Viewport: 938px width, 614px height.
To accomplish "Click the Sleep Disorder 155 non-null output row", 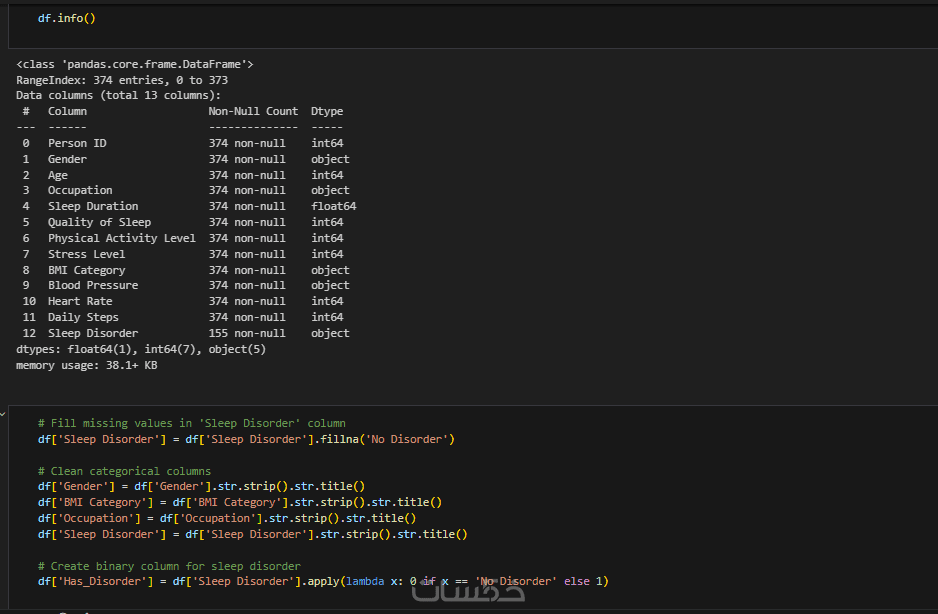I will tap(185, 333).
